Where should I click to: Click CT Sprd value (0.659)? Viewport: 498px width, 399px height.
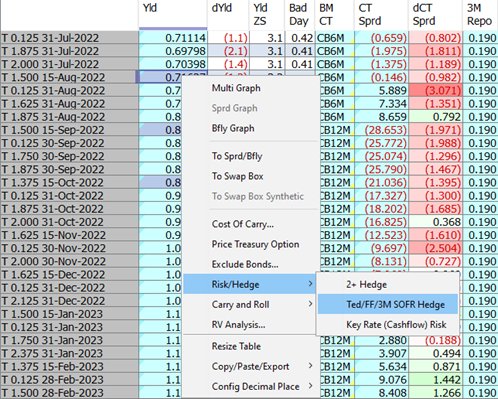click(x=381, y=38)
